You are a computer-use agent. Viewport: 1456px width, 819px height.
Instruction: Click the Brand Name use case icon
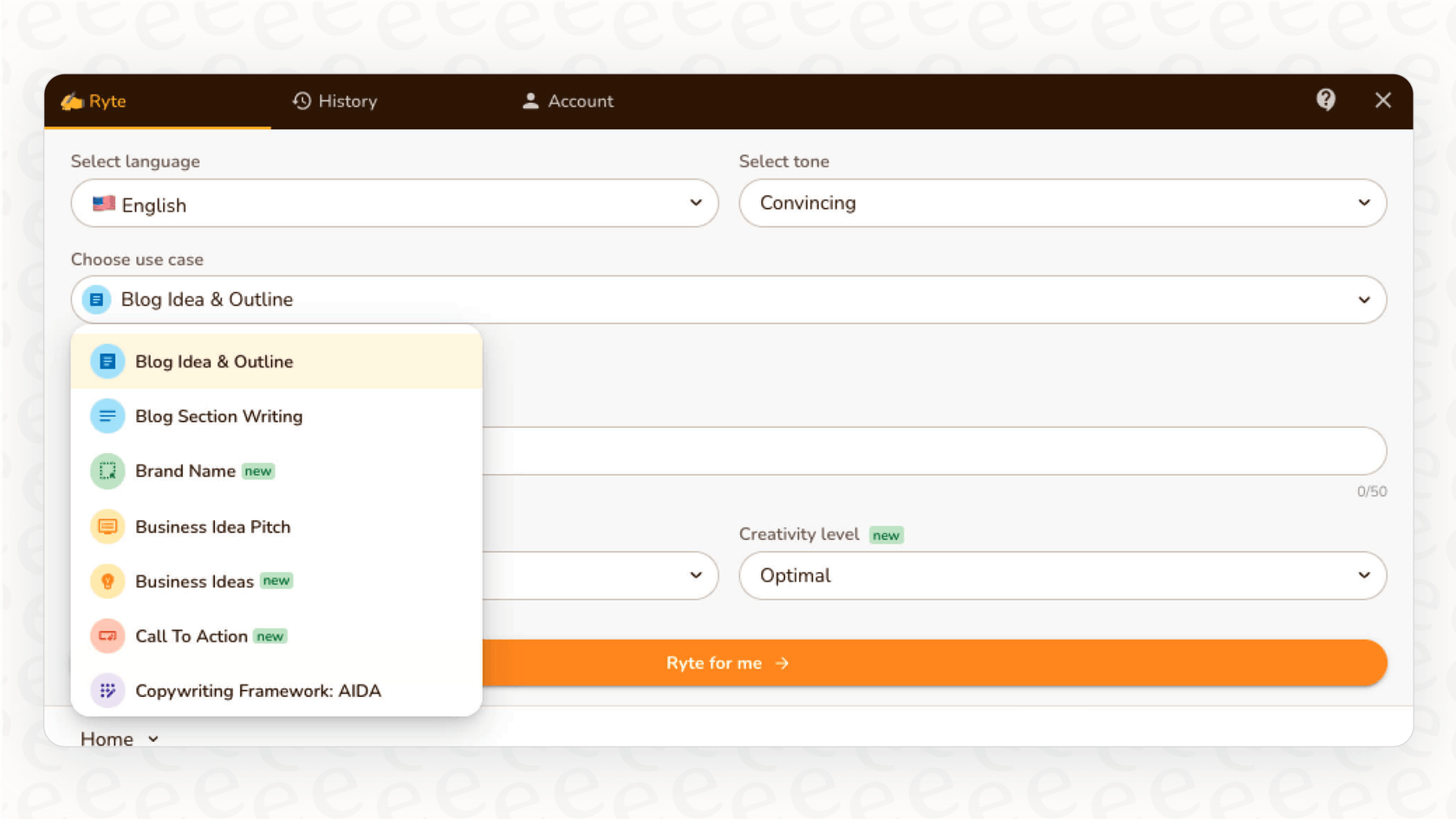coord(107,471)
